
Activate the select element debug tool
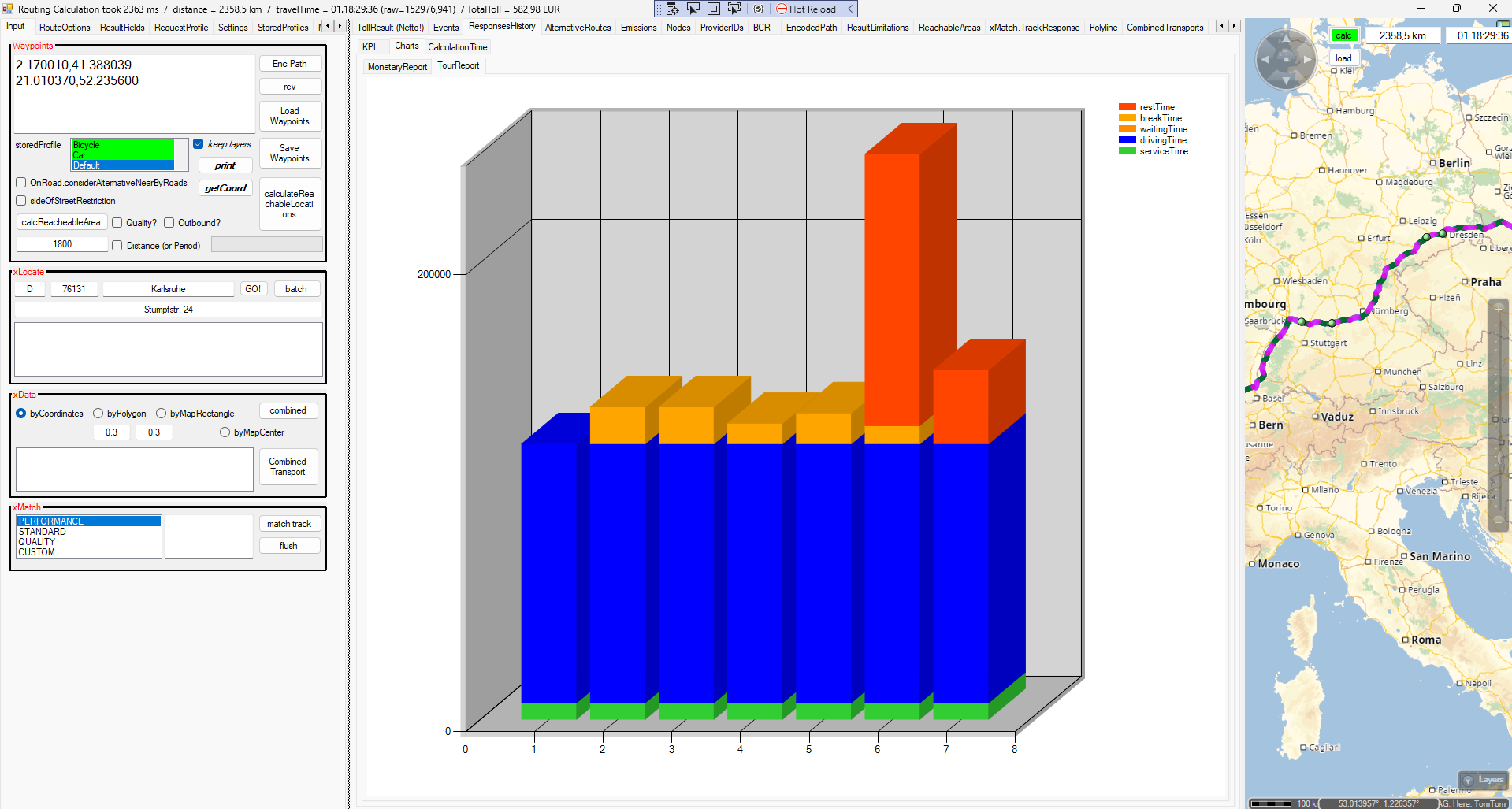click(693, 9)
